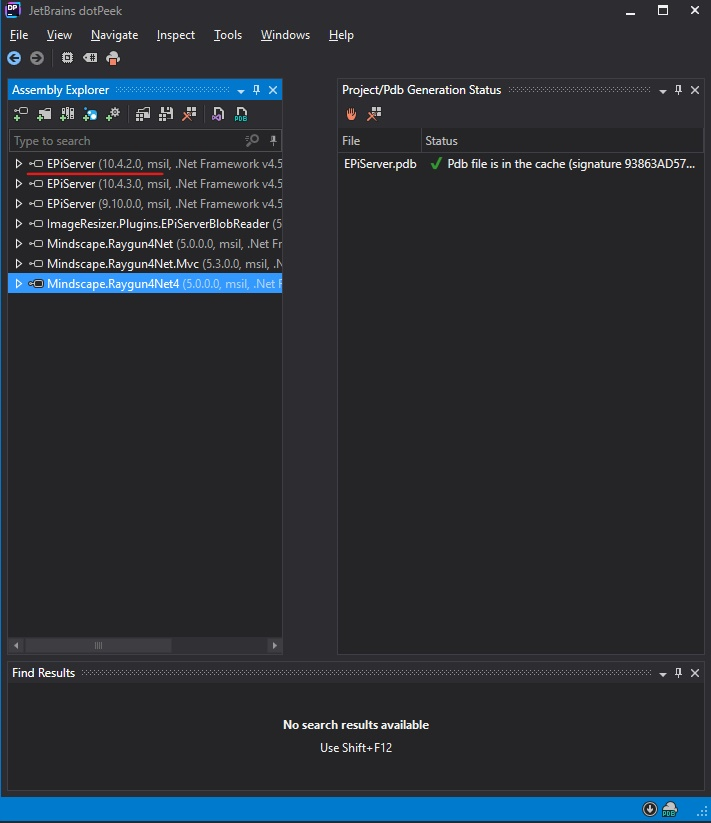Expand the EPiServer 10.4.2.0 node
The width and height of the screenshot is (711, 823).
click(x=18, y=164)
